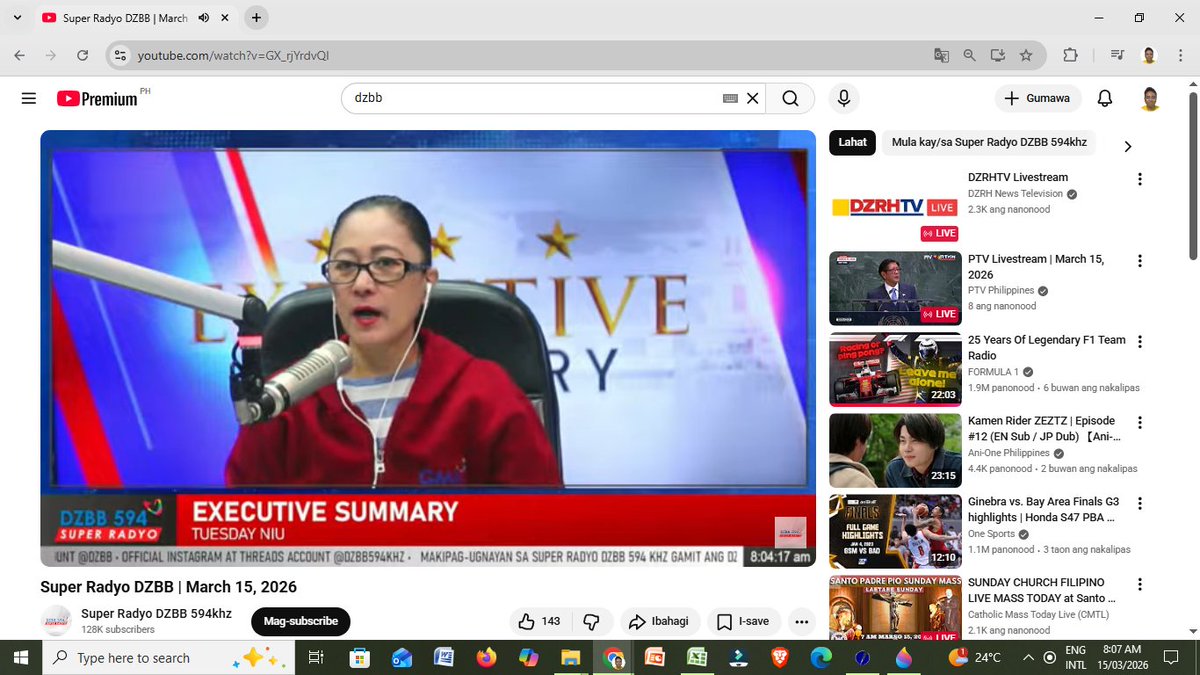Screen dimensions: 1200x675
Task: Select Mula kay/sa Super Radyo DZBB chip
Action: click(x=989, y=142)
